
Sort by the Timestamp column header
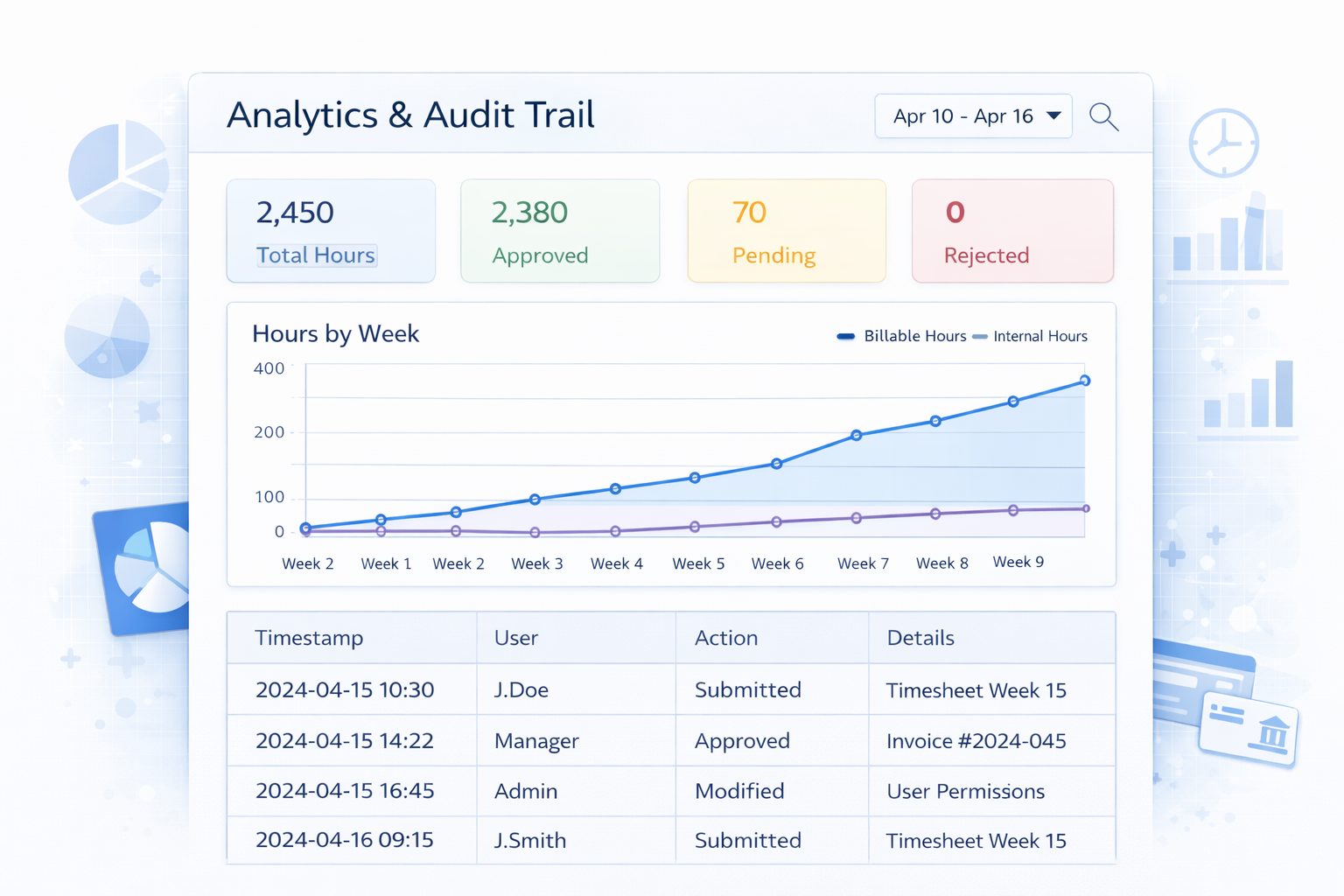click(308, 637)
